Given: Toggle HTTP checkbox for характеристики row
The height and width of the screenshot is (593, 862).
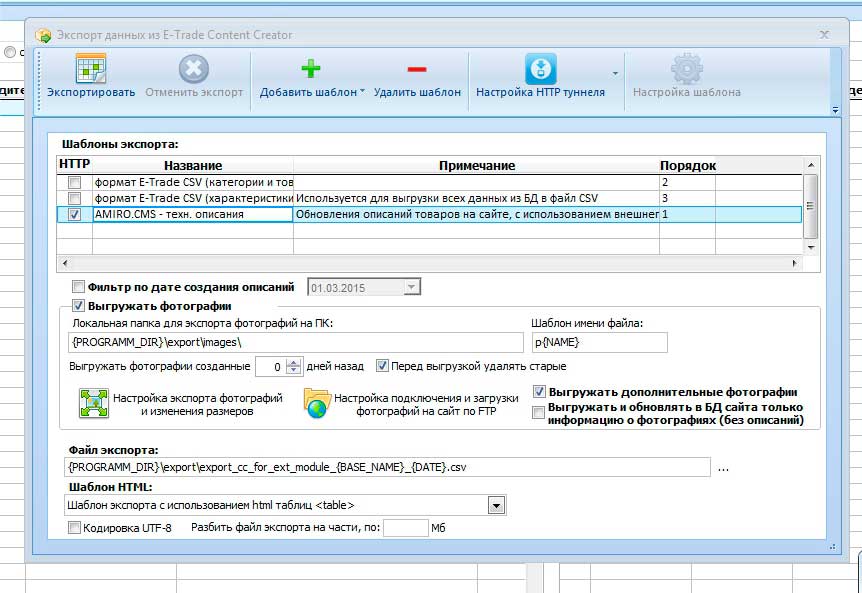Looking at the screenshot, I should pyautogui.click(x=74, y=198).
